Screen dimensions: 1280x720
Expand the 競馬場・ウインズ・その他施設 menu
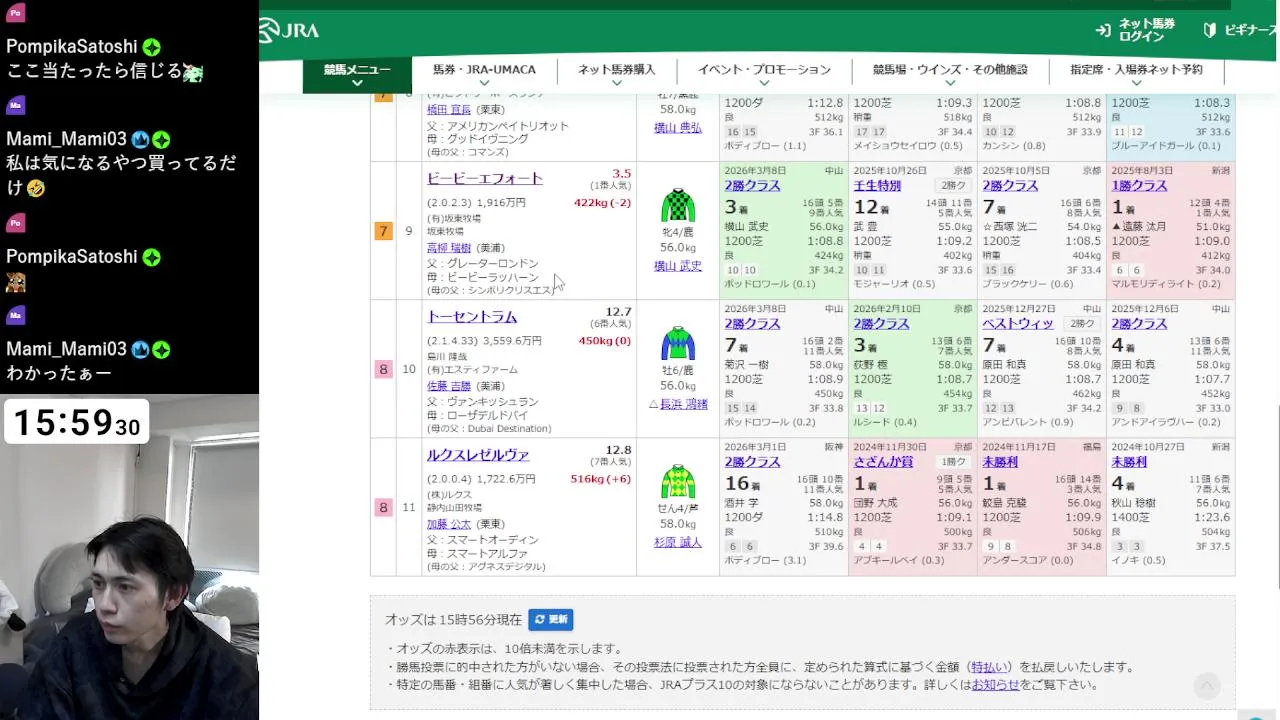coord(950,75)
